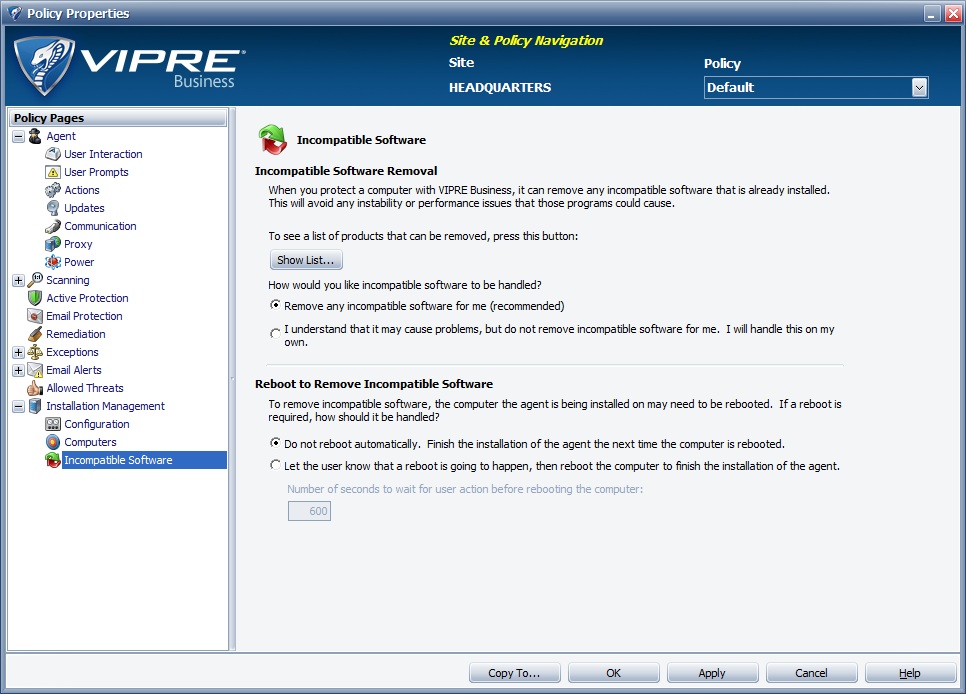Click the Computers icon
Image resolution: width=966 pixels, height=694 pixels.
tap(53, 442)
